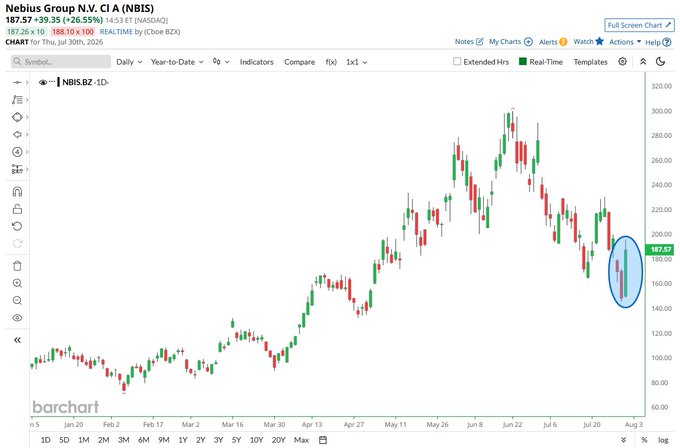The height and width of the screenshot is (448, 680).
Task: Open the Indicators menu
Action: pyautogui.click(x=256, y=62)
